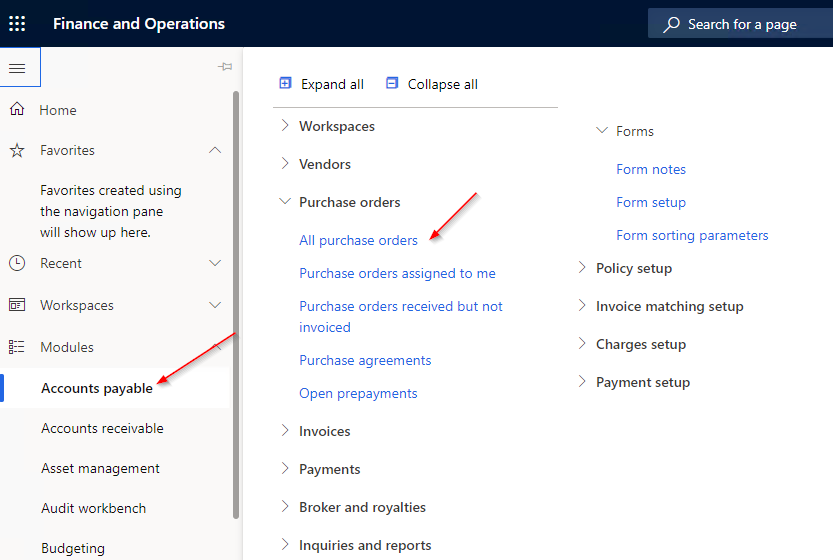This screenshot has width=833, height=560.
Task: Go to Home in navigation pane
Action: 58,110
